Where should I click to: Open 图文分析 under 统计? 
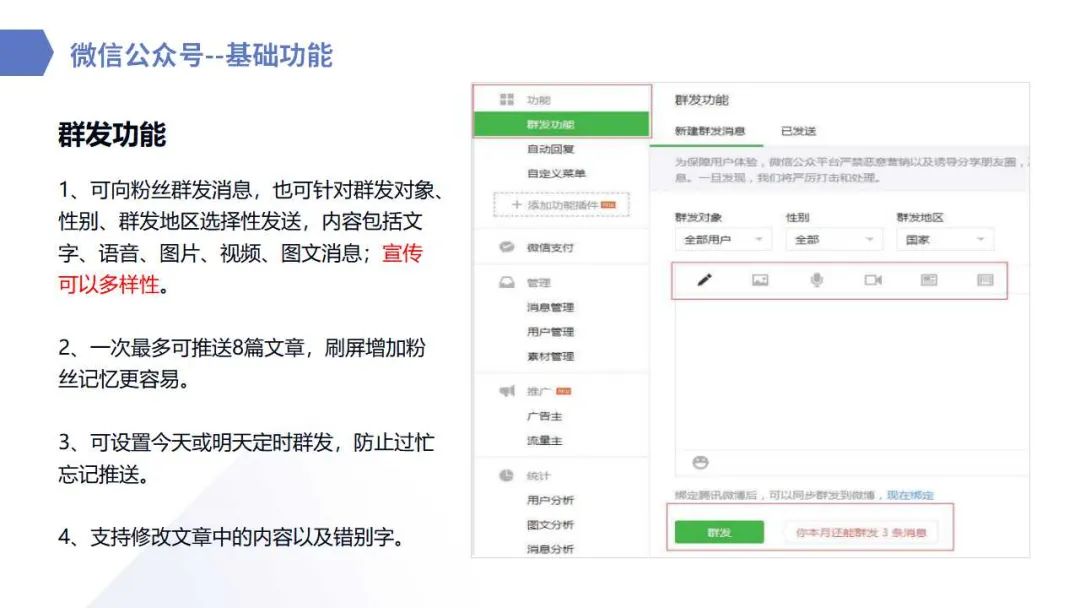click(x=550, y=525)
